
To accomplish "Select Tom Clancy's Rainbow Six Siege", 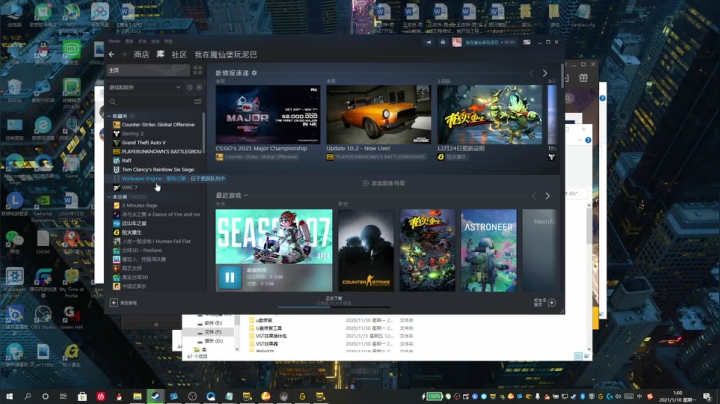I will (x=154, y=169).
